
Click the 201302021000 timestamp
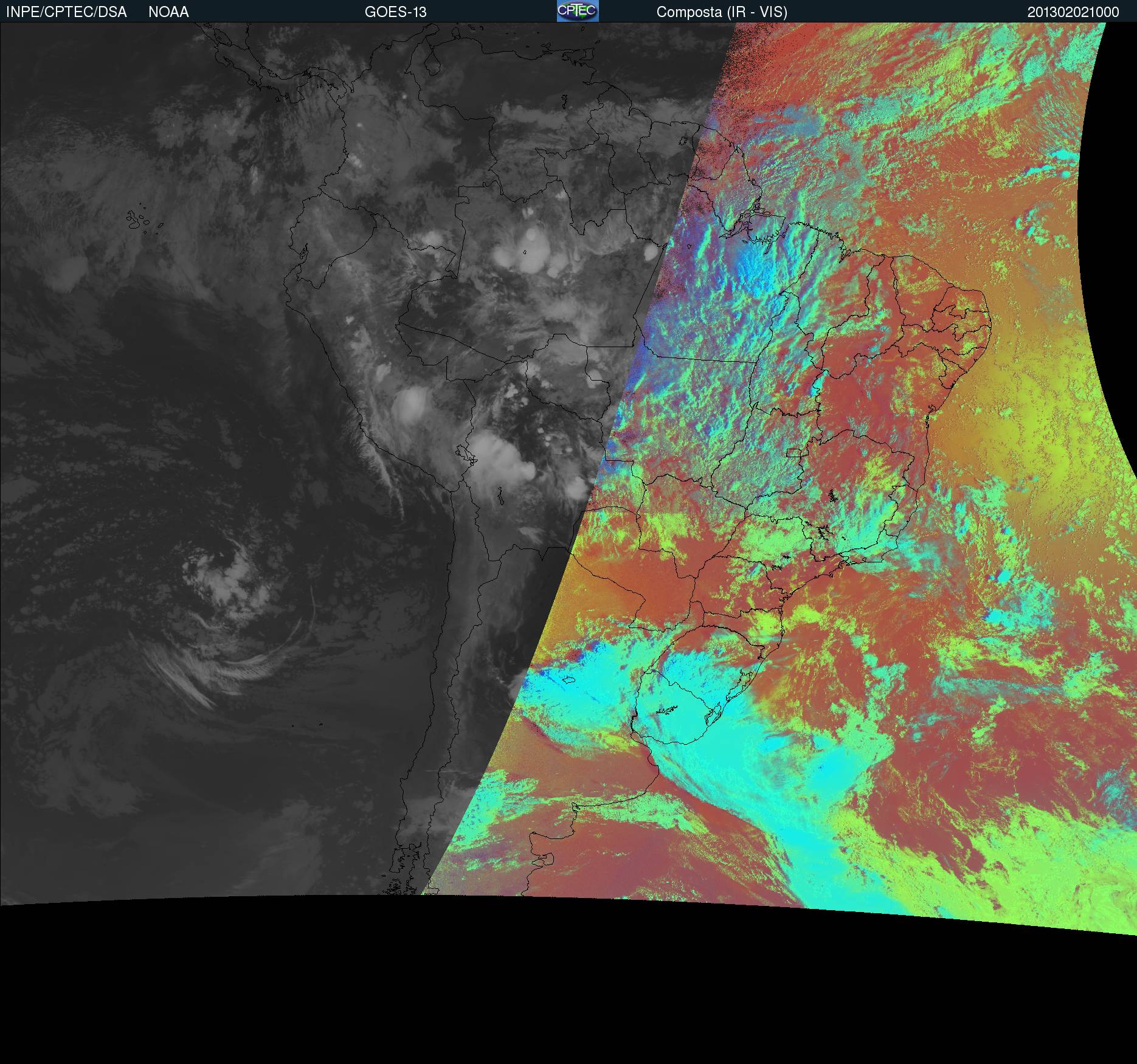(x=1073, y=12)
